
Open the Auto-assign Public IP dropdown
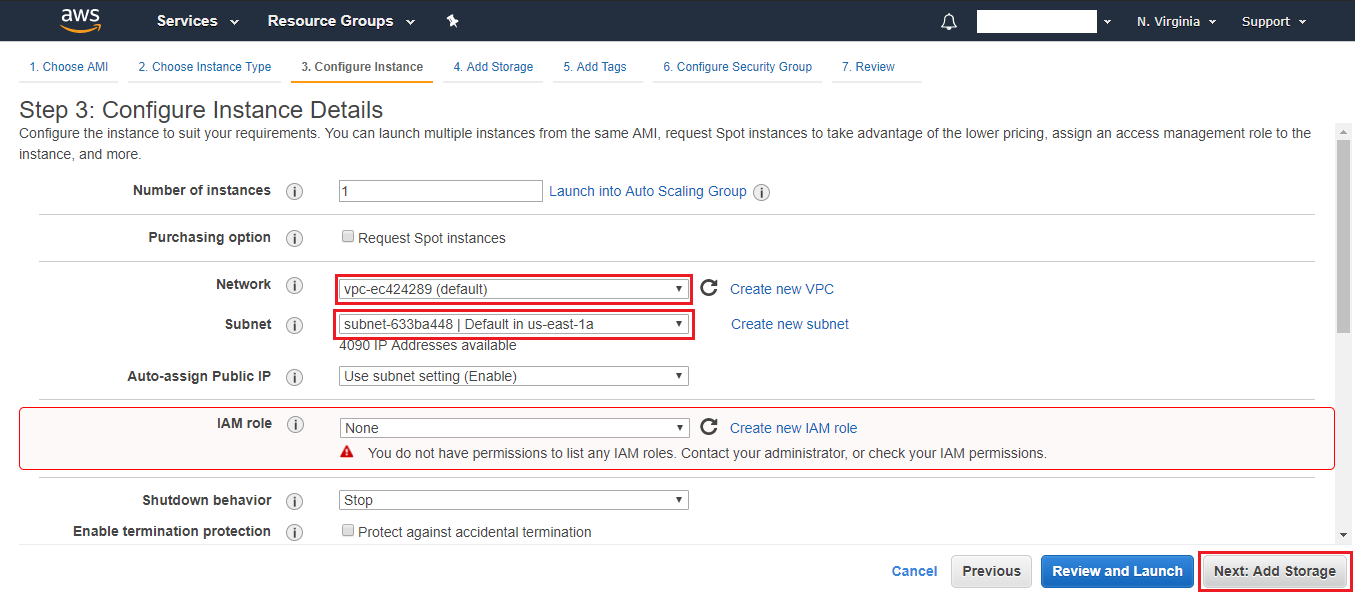pos(513,376)
